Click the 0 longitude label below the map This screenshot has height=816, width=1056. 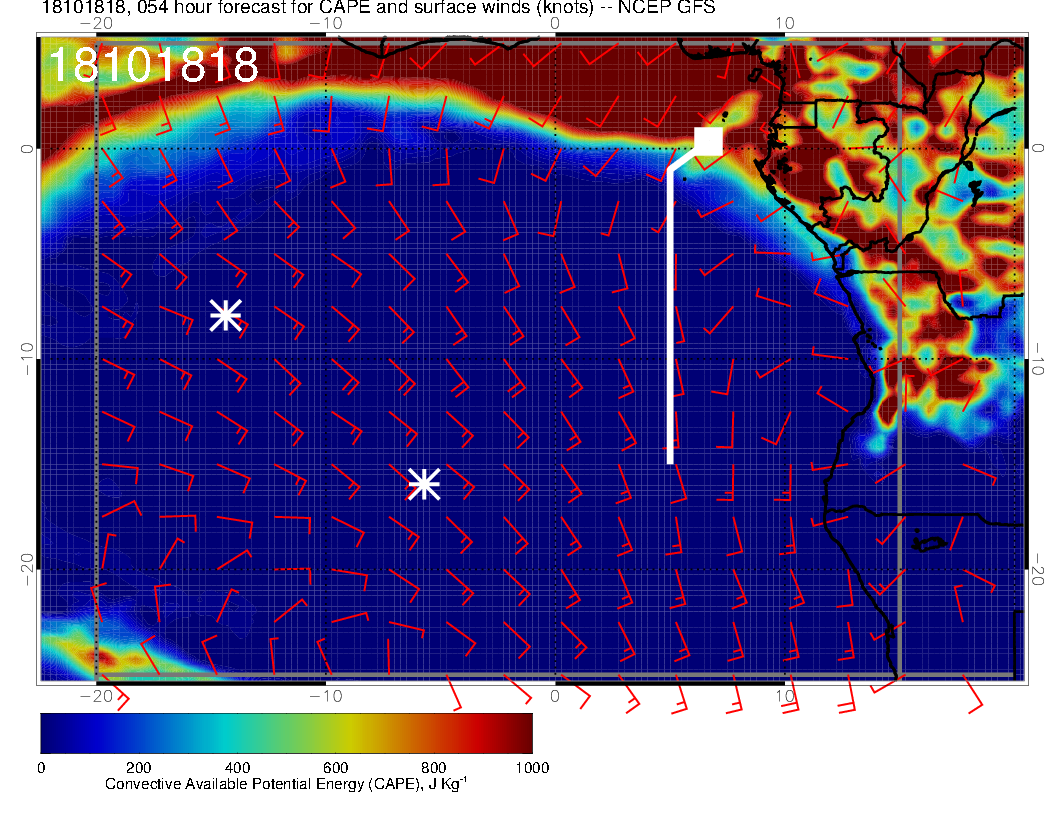click(x=556, y=696)
